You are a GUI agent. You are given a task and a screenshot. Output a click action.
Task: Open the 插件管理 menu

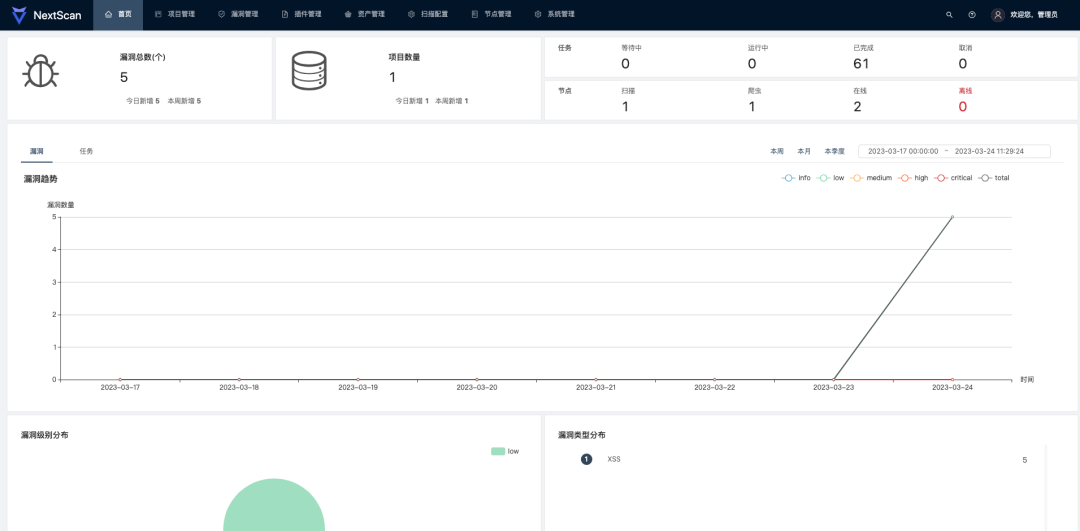302,14
